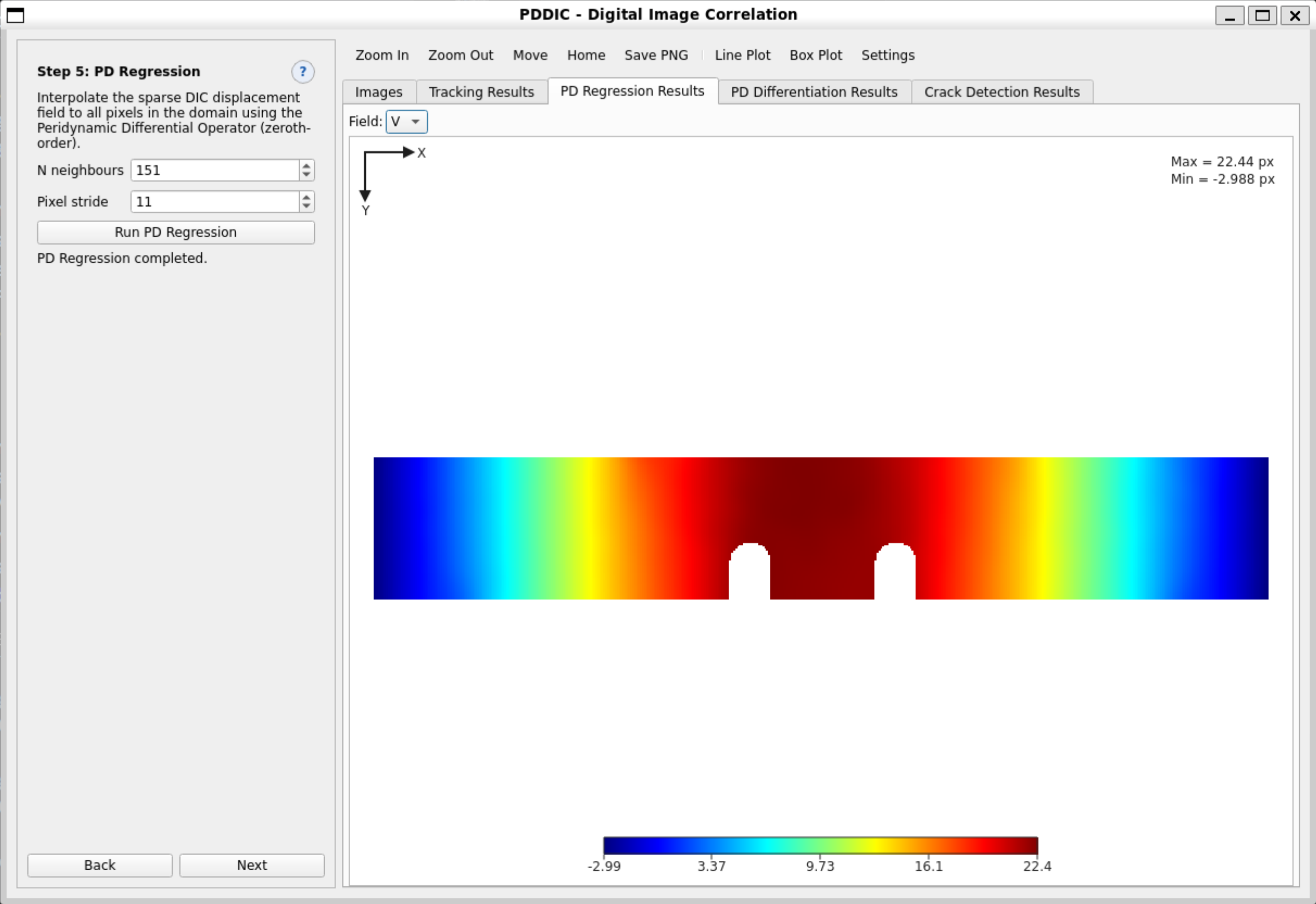Open the Box Plot tool
Screen dimensions: 1316x904
(x=816, y=56)
